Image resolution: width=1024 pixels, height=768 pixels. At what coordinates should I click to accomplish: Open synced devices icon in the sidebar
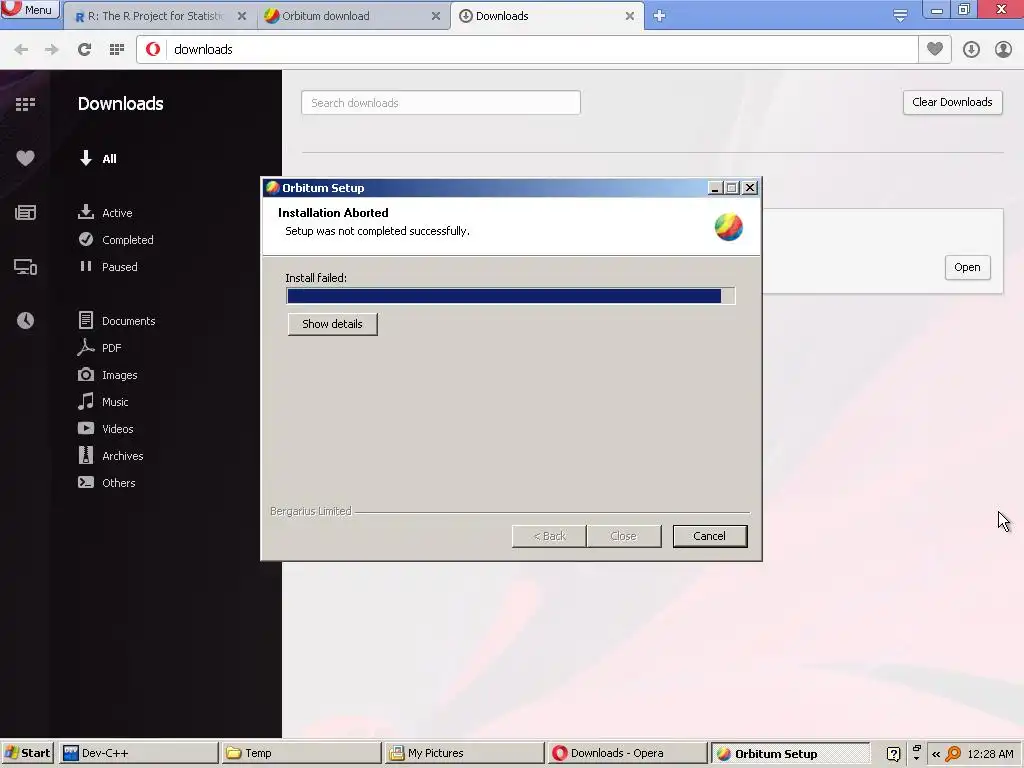pyautogui.click(x=25, y=266)
